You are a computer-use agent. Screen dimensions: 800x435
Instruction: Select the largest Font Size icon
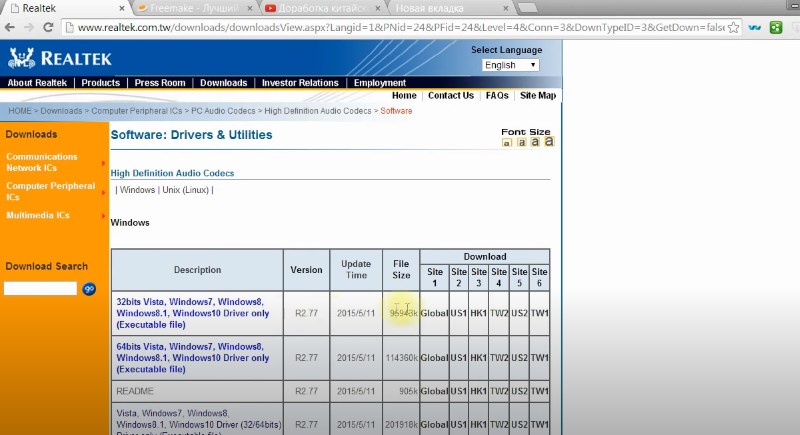click(548, 142)
